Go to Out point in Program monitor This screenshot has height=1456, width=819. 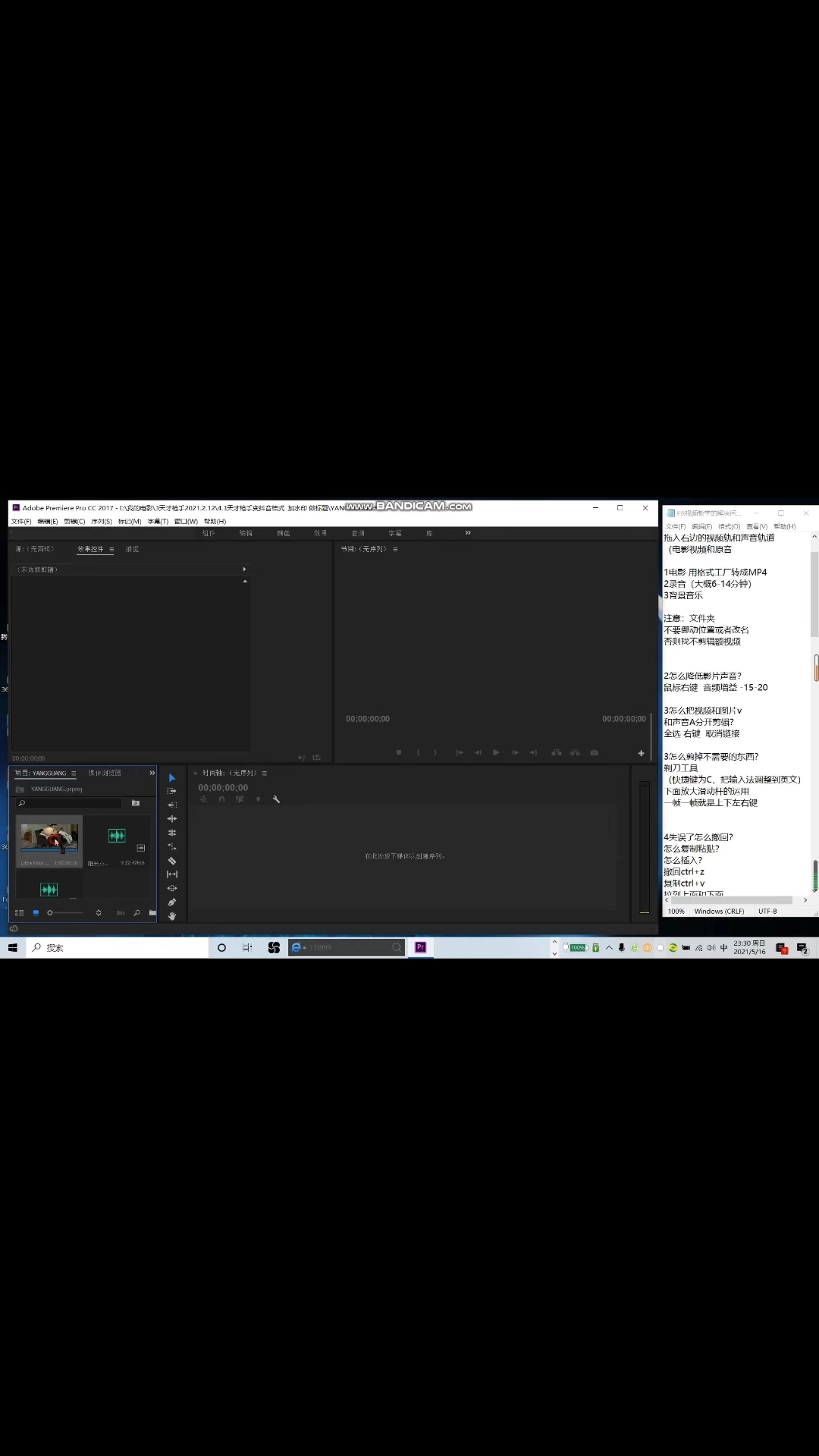533,753
